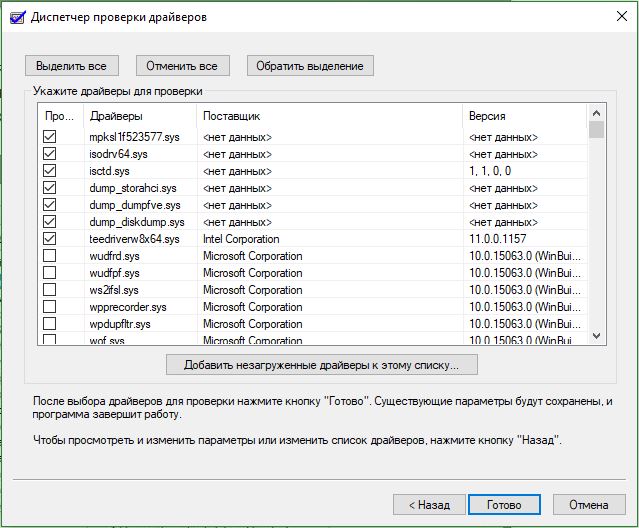Click "Отменить все" button
Image resolution: width=639 pixels, height=528 pixels.
(182, 66)
